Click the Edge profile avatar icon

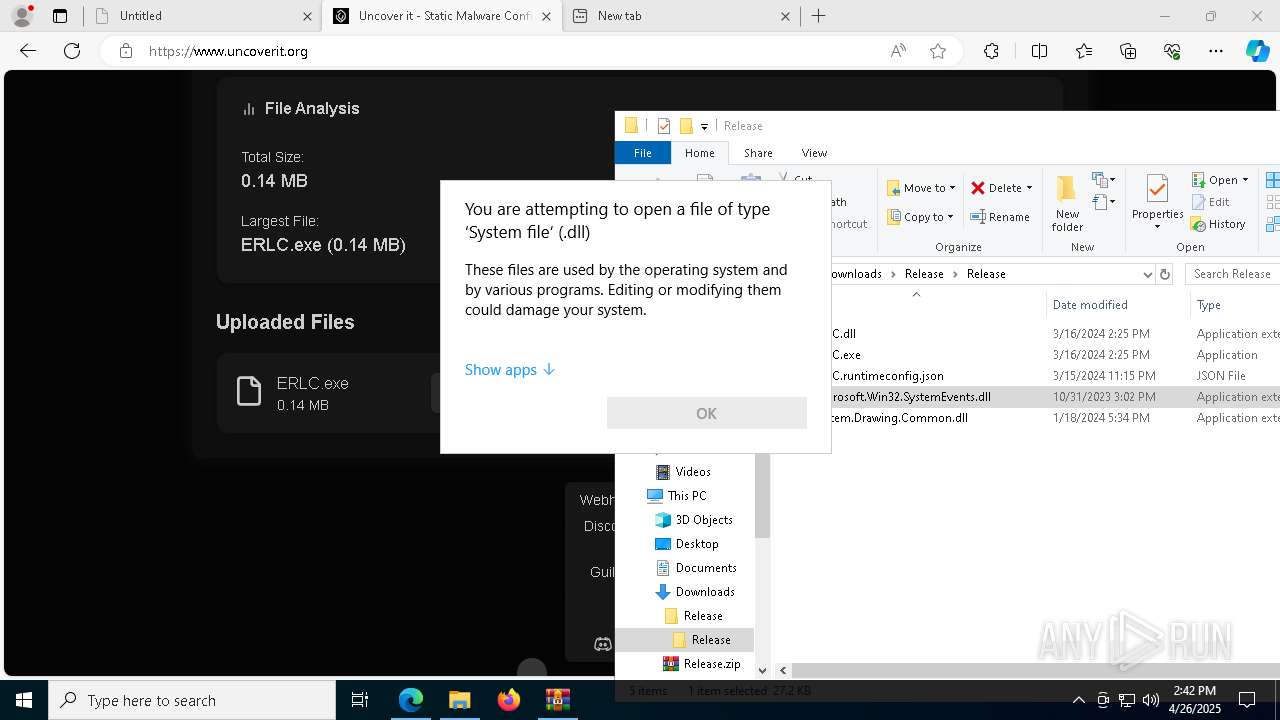22,16
